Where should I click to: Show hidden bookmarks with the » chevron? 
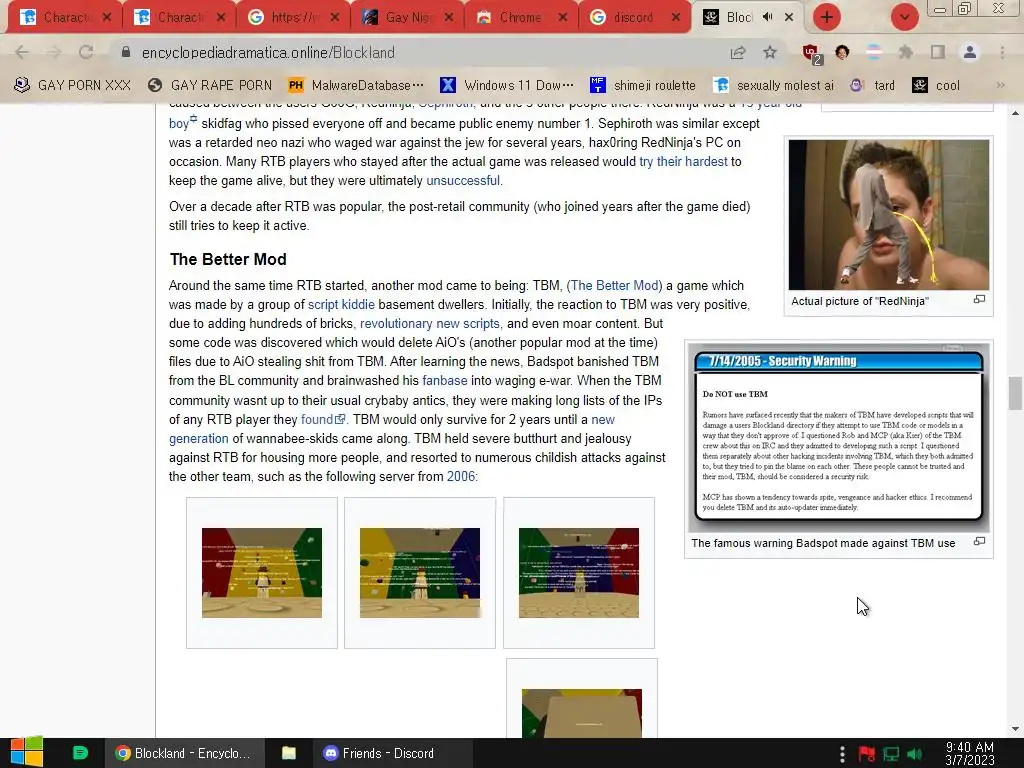1000,85
